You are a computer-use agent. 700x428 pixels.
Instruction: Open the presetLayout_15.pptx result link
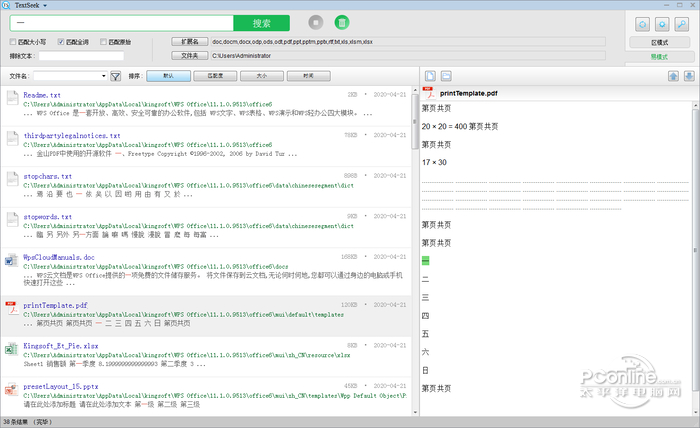(61, 386)
